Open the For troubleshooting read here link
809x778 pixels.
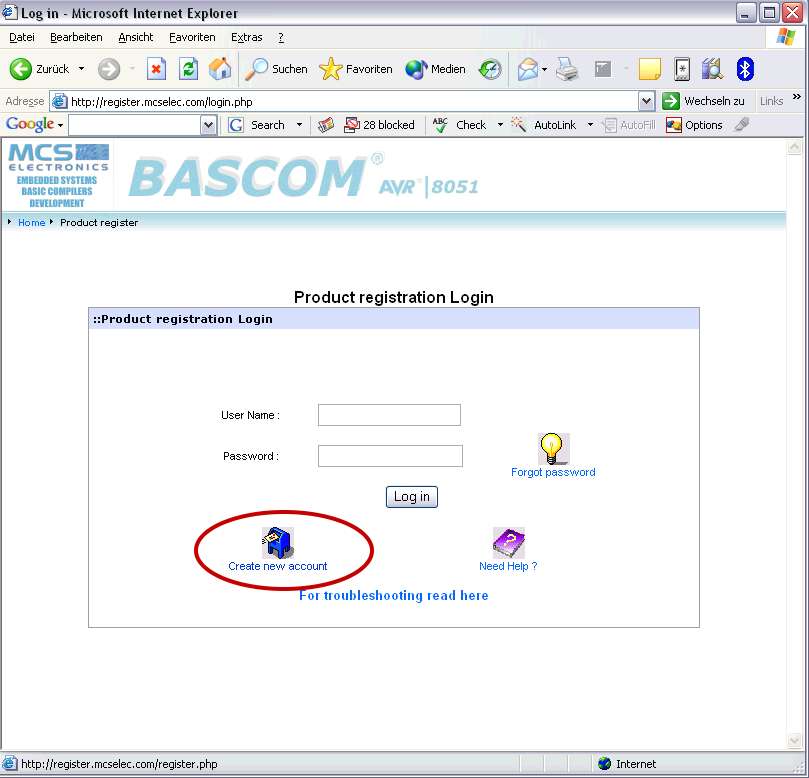pos(394,595)
